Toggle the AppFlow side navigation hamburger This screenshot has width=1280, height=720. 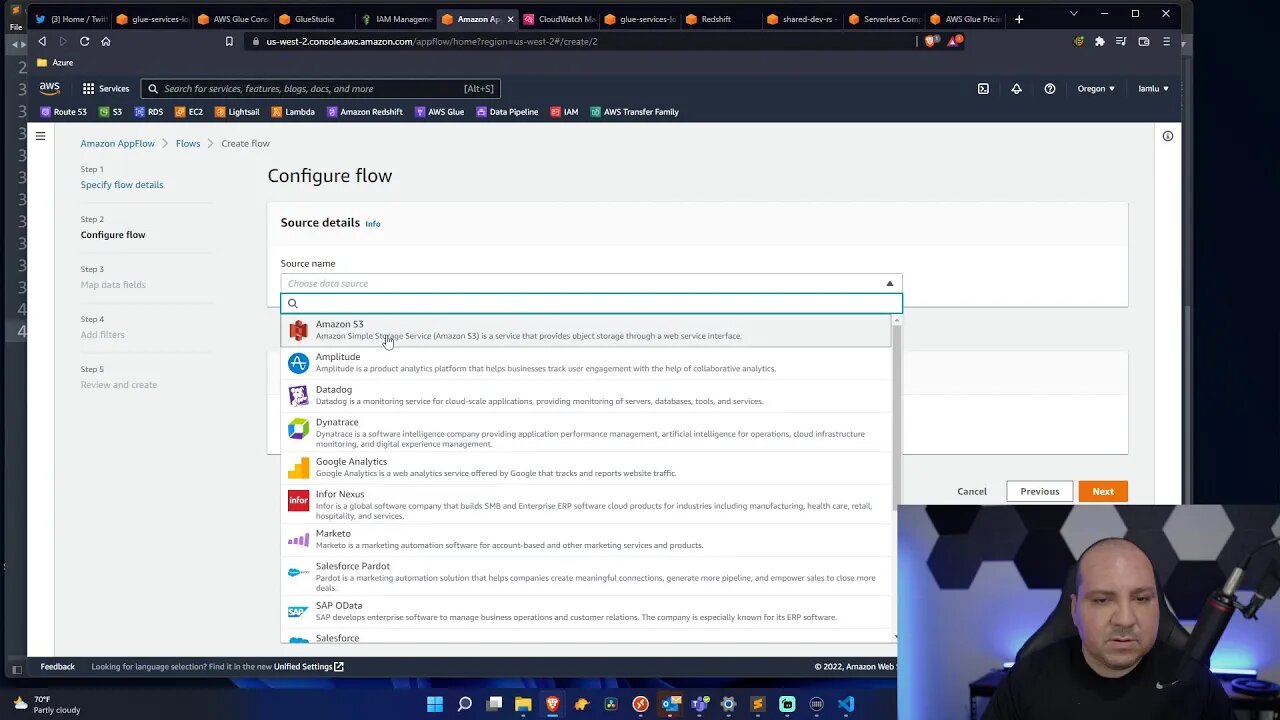(x=40, y=136)
